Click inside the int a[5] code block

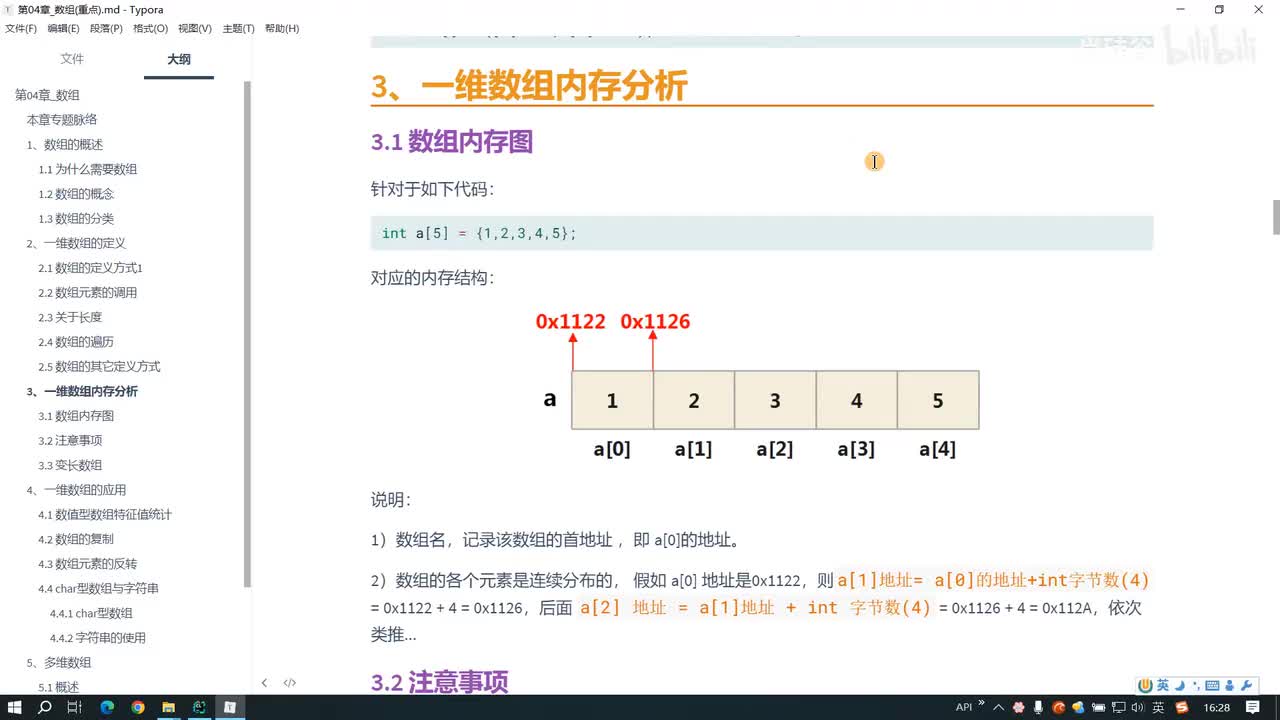point(762,233)
